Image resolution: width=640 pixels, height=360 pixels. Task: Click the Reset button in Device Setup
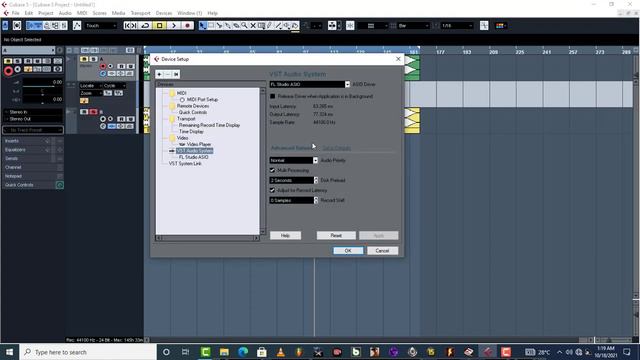pyautogui.click(x=336, y=236)
